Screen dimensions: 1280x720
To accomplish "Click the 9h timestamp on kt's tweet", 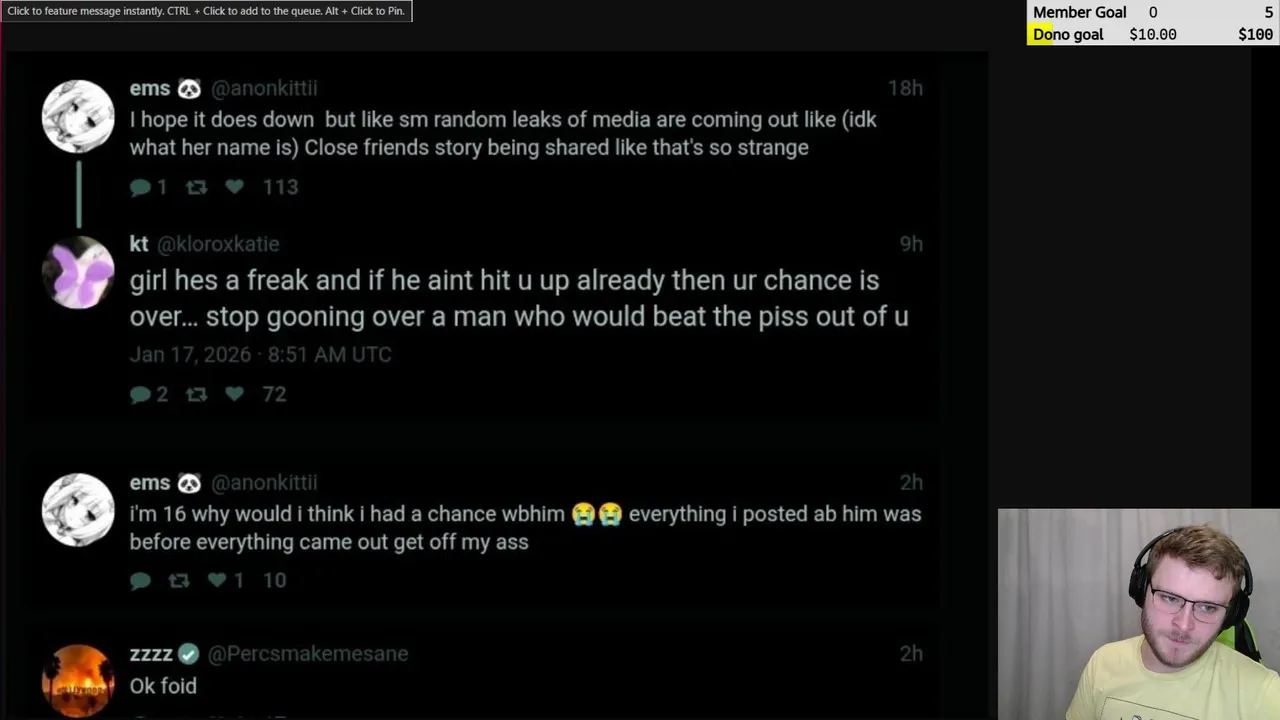I will point(910,244).
